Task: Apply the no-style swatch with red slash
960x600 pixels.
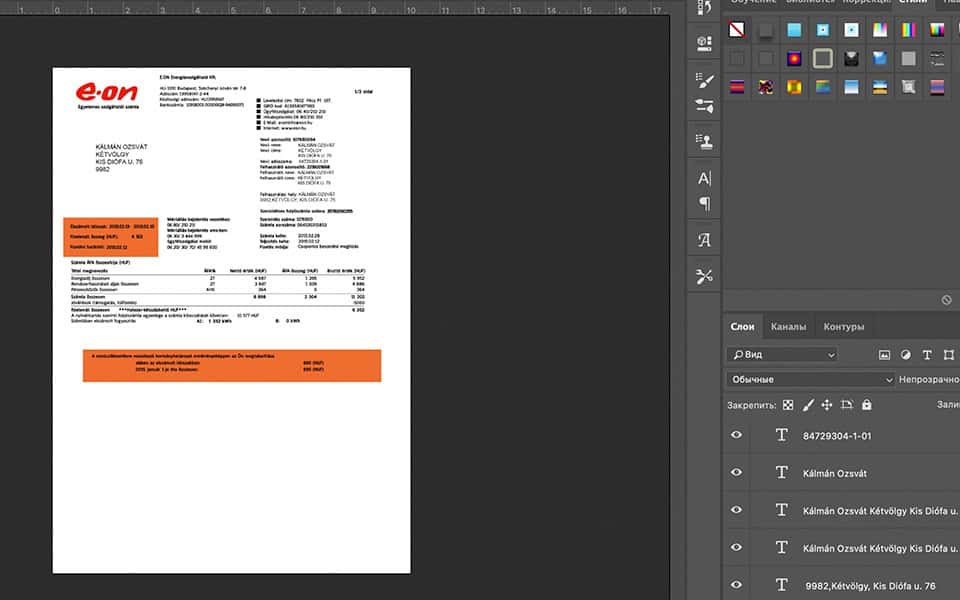Action: [x=737, y=29]
